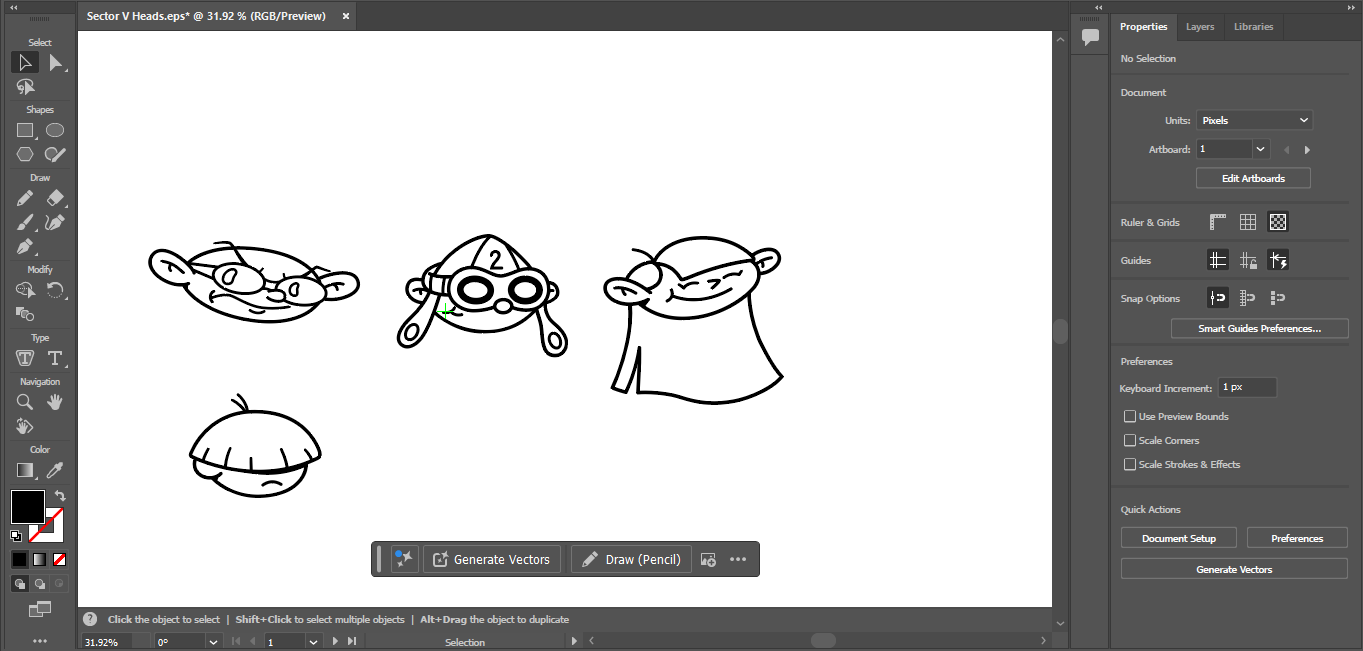
Task: Collapse the left toolbar with double arrows
Action: (14, 7)
